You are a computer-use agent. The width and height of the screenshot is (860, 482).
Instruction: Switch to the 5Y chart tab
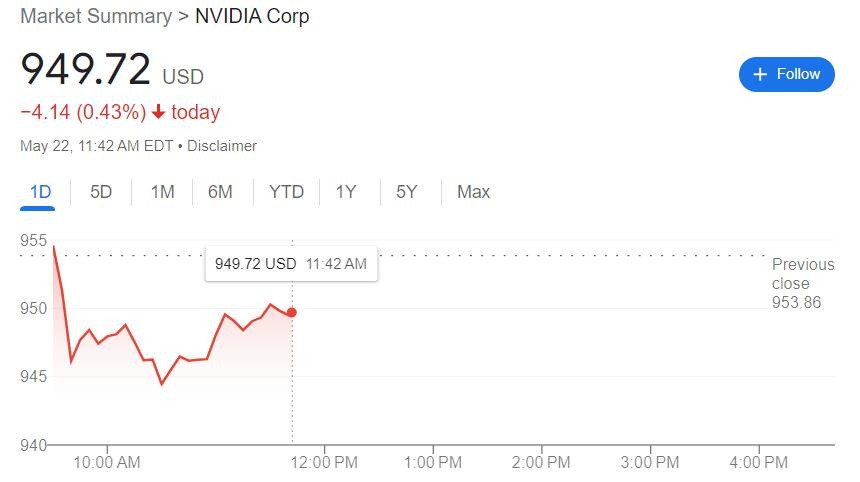[406, 192]
